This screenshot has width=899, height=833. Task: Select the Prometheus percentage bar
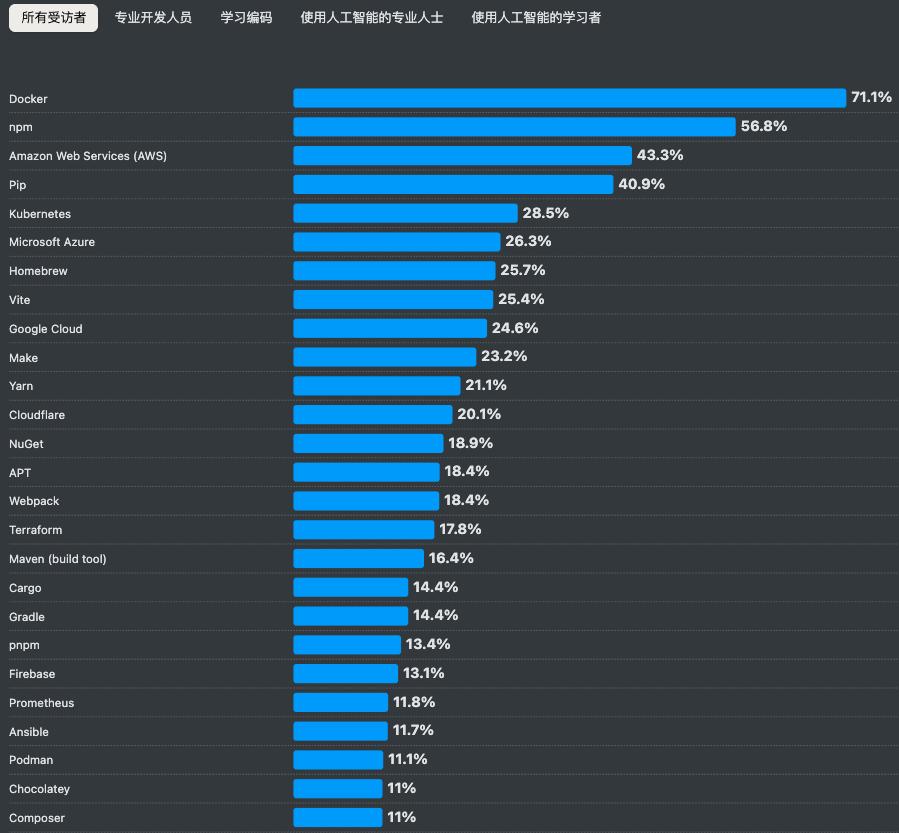[x=338, y=702]
